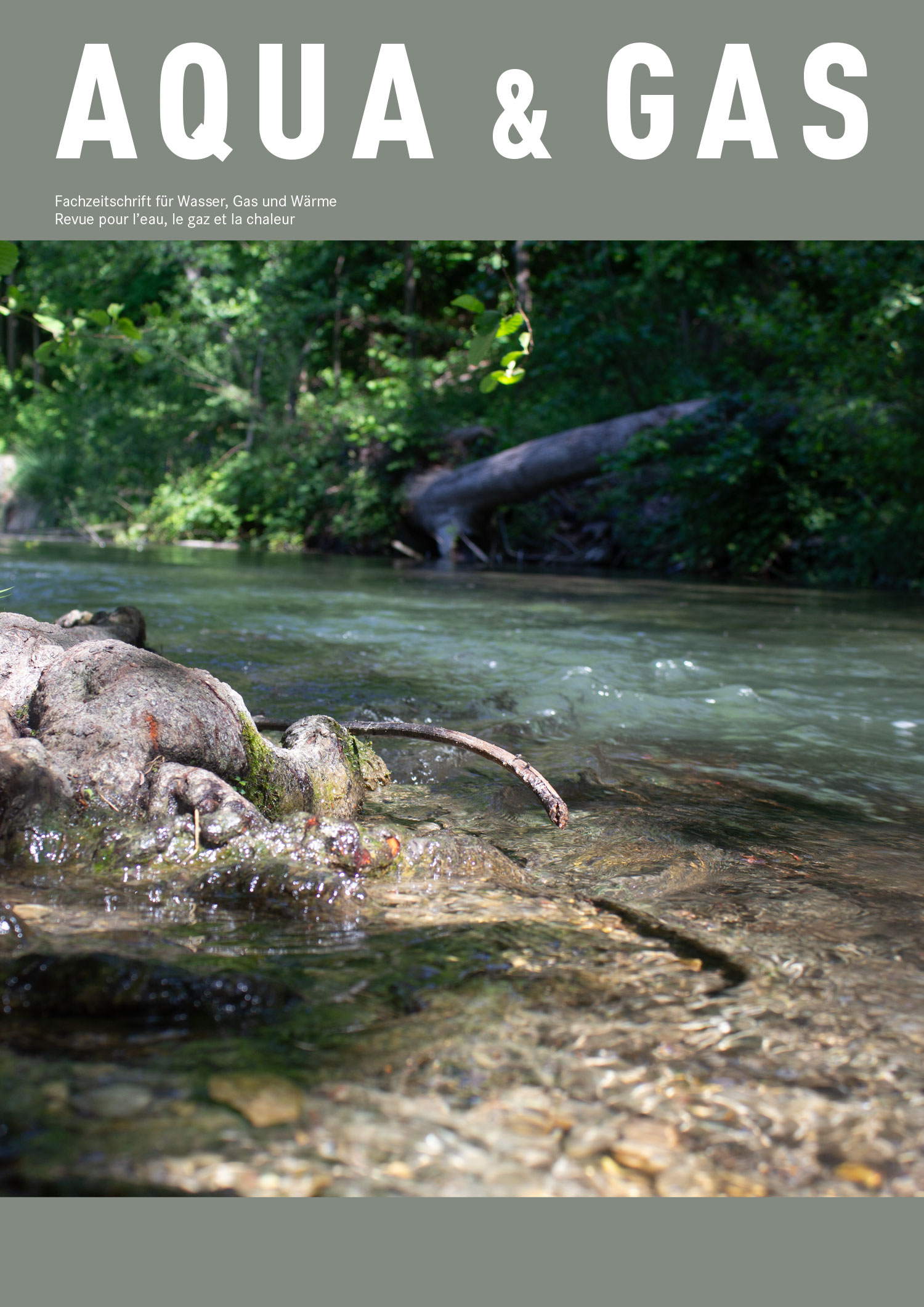924x1307 pixels.
Task: Click the curved stick over the water
Action: [425, 757]
